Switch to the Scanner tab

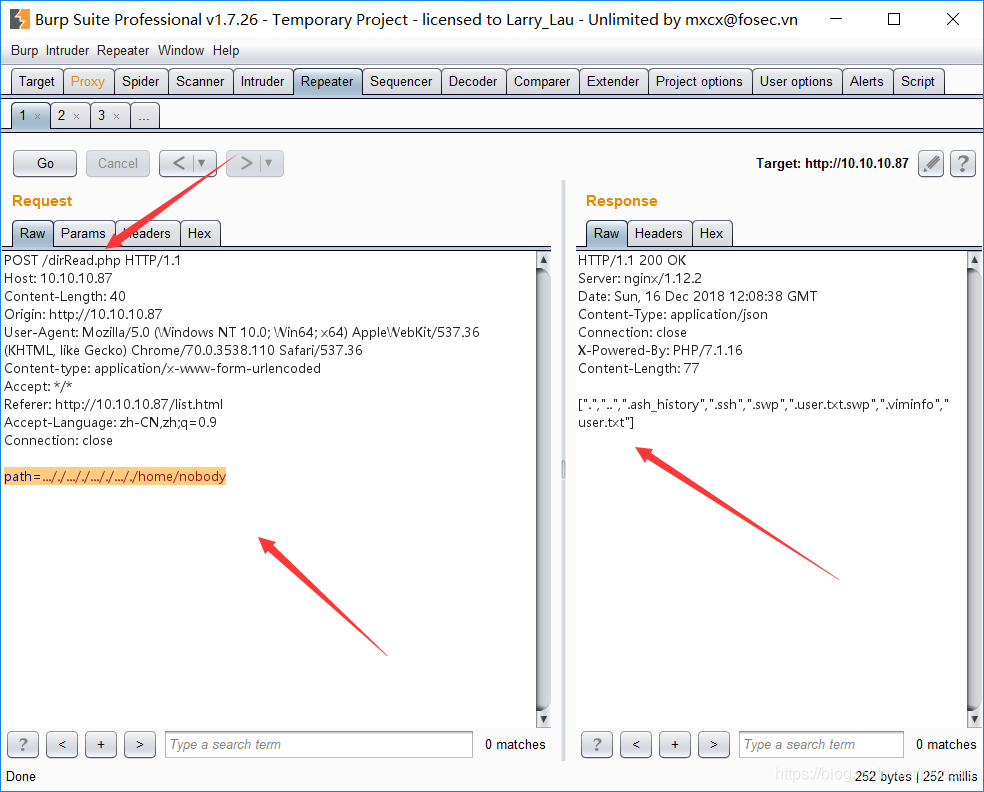[200, 82]
